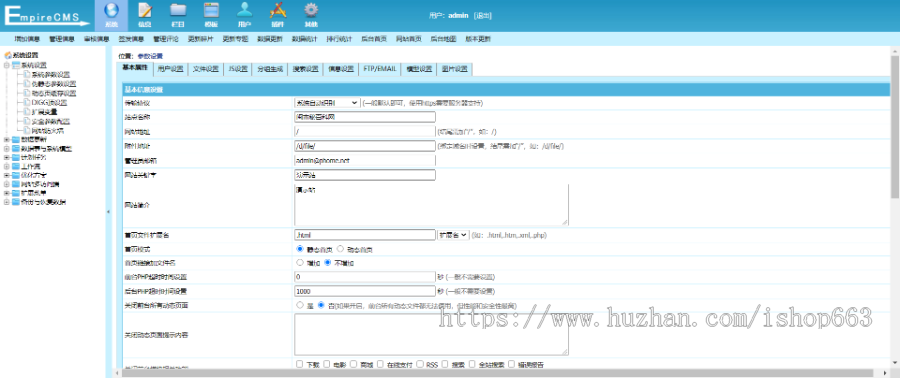
Task: Click the folder icon of 数据表与系统模型
Action: (x=16, y=149)
